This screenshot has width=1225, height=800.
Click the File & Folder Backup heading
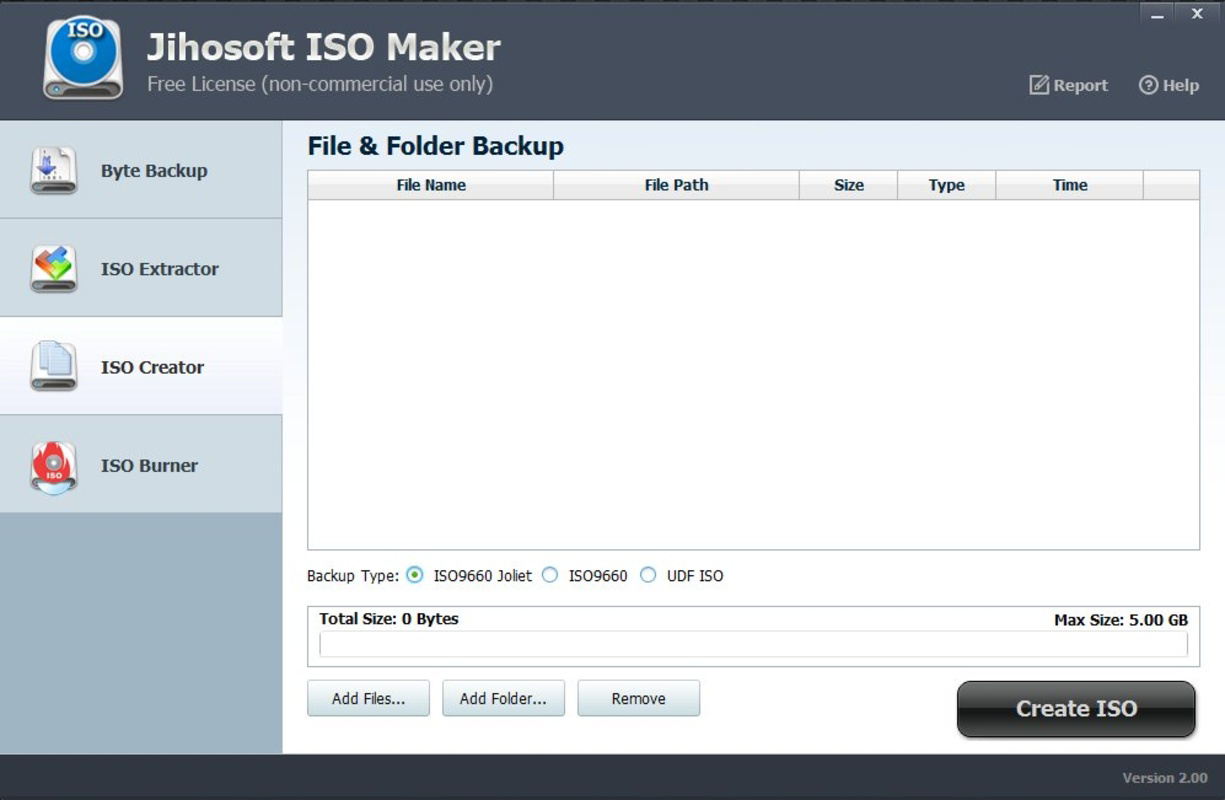tap(435, 146)
